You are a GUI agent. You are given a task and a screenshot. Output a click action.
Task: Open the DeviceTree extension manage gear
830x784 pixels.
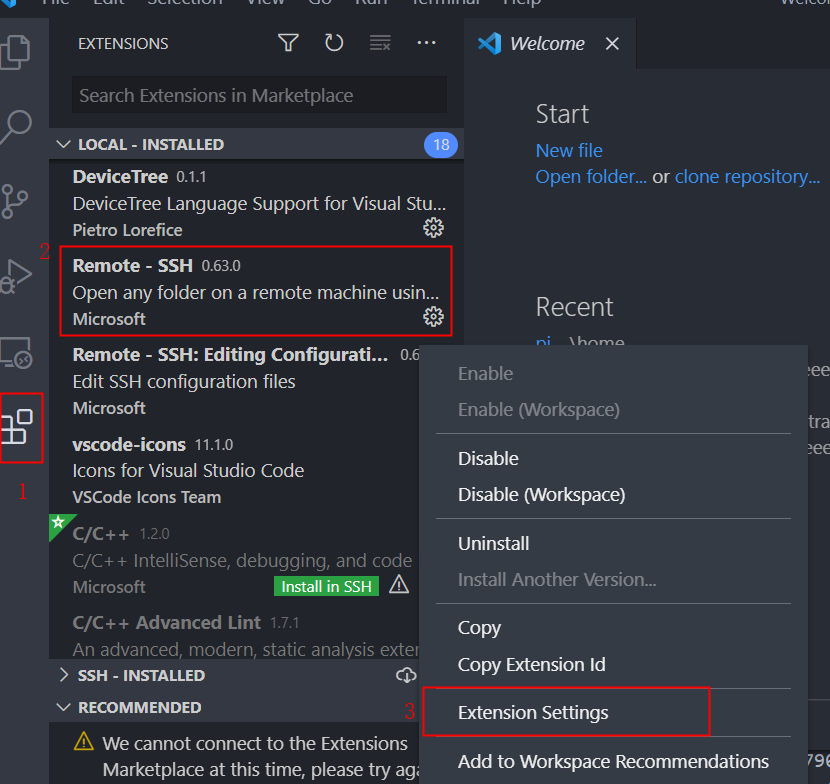tap(434, 228)
